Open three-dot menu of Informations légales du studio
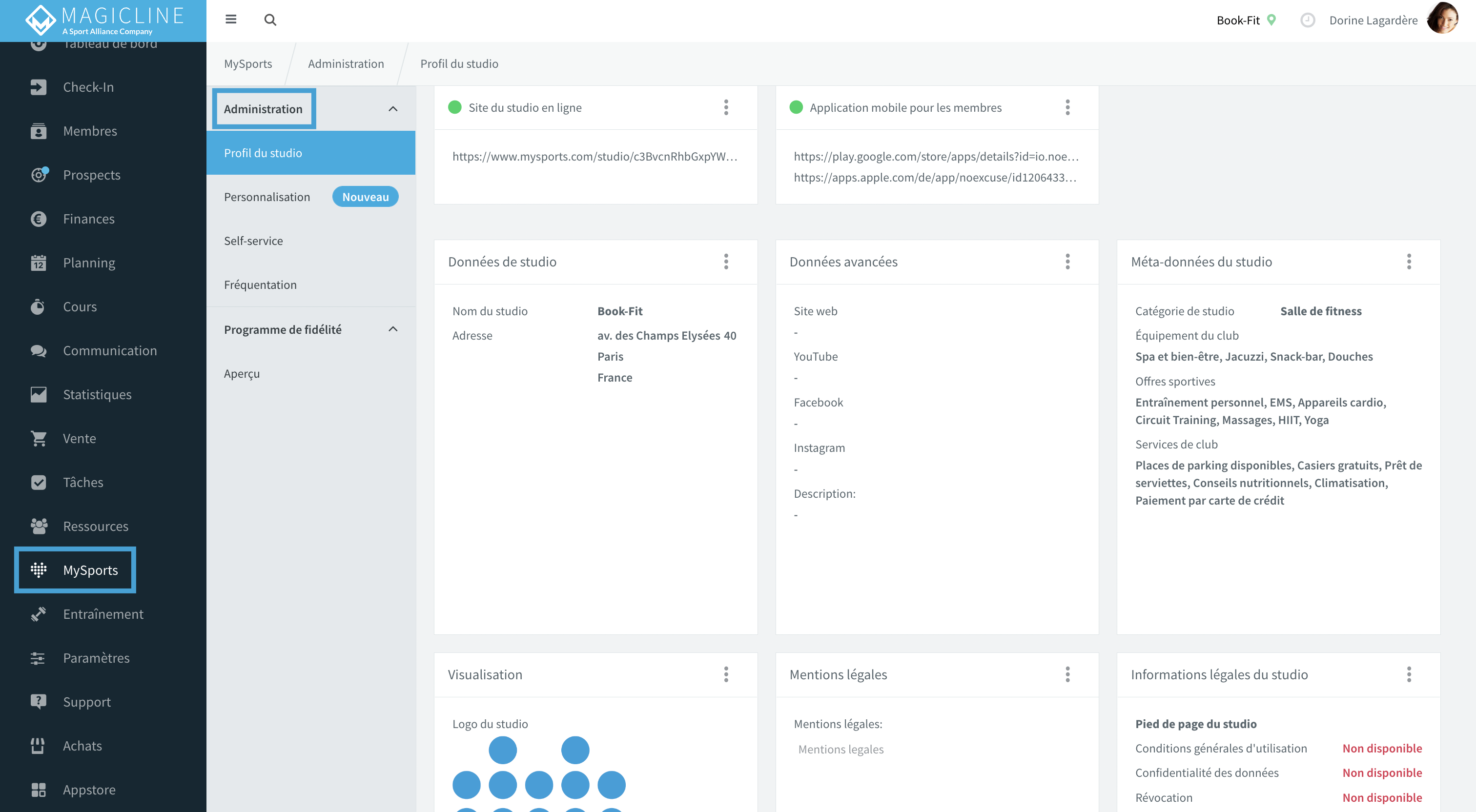This screenshot has width=1476, height=812. pyautogui.click(x=1409, y=674)
